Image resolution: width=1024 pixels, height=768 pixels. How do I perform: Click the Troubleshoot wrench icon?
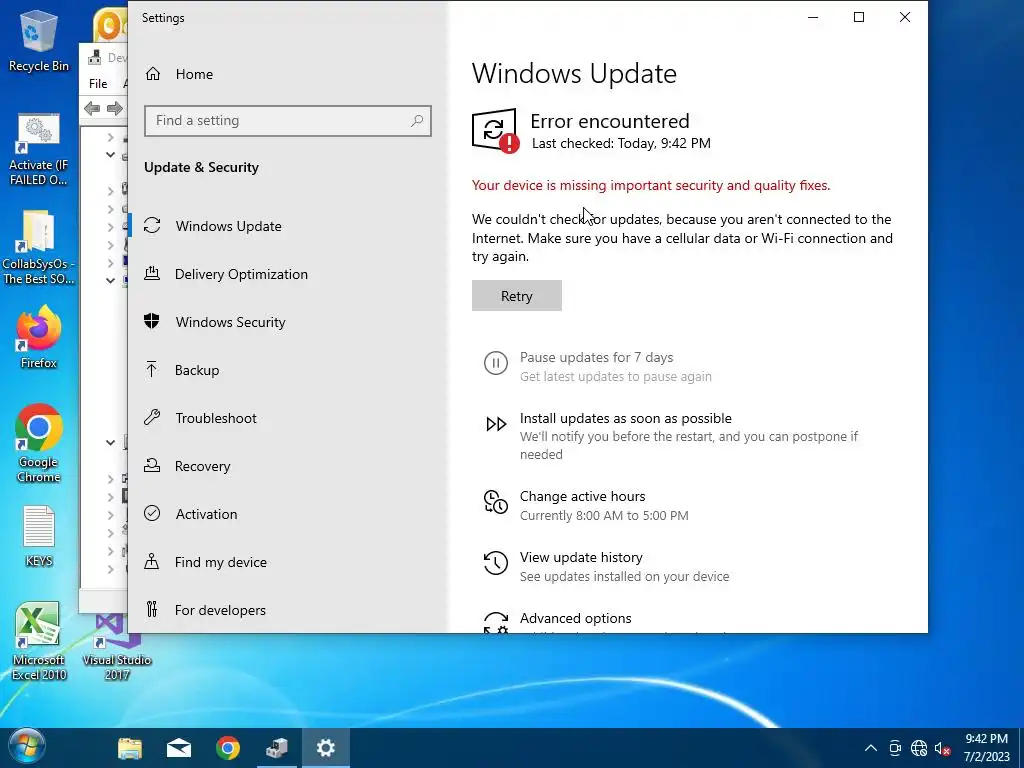tap(152, 417)
